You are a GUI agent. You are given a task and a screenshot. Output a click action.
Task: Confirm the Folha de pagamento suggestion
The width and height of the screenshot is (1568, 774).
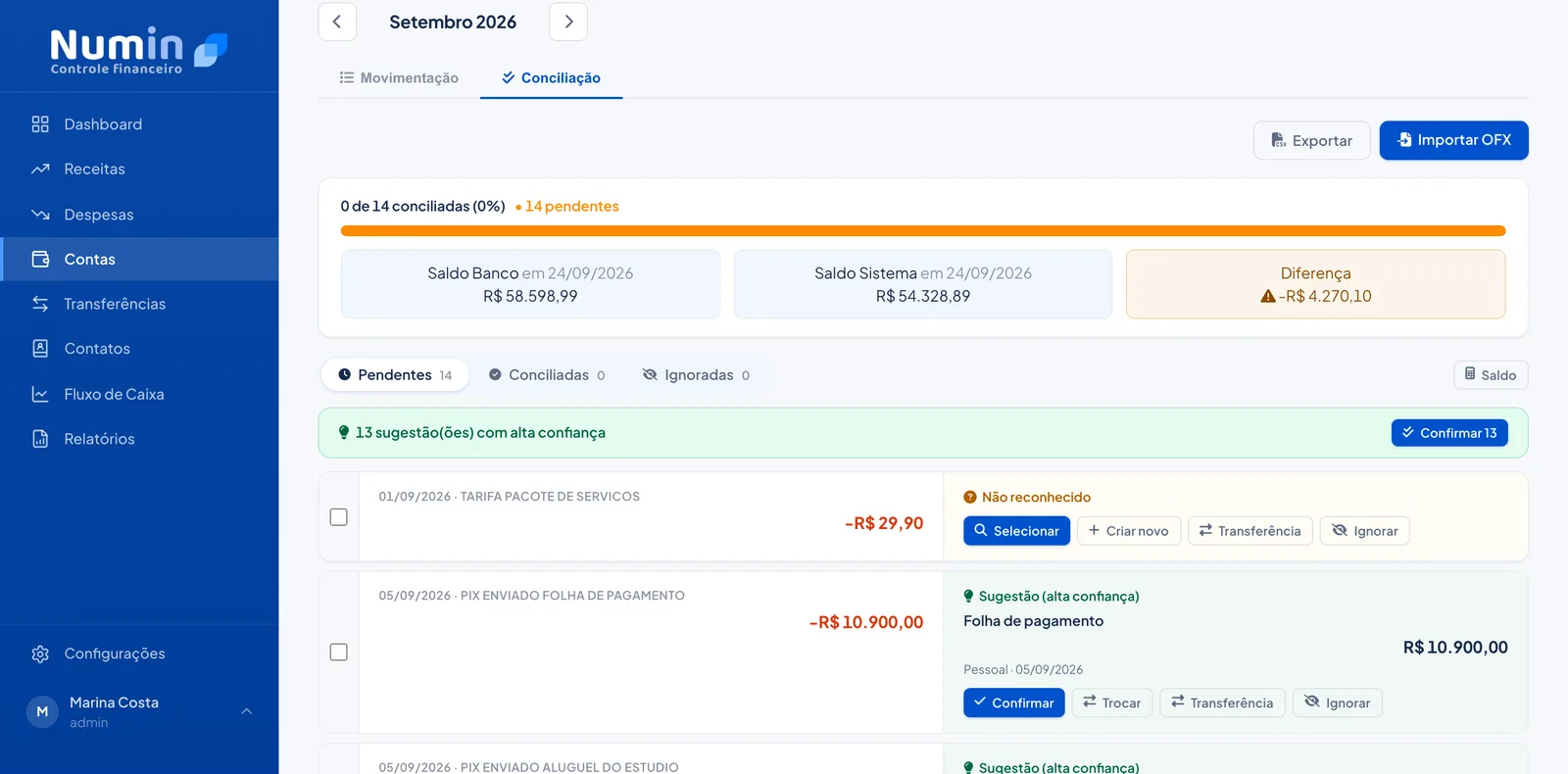click(1014, 703)
